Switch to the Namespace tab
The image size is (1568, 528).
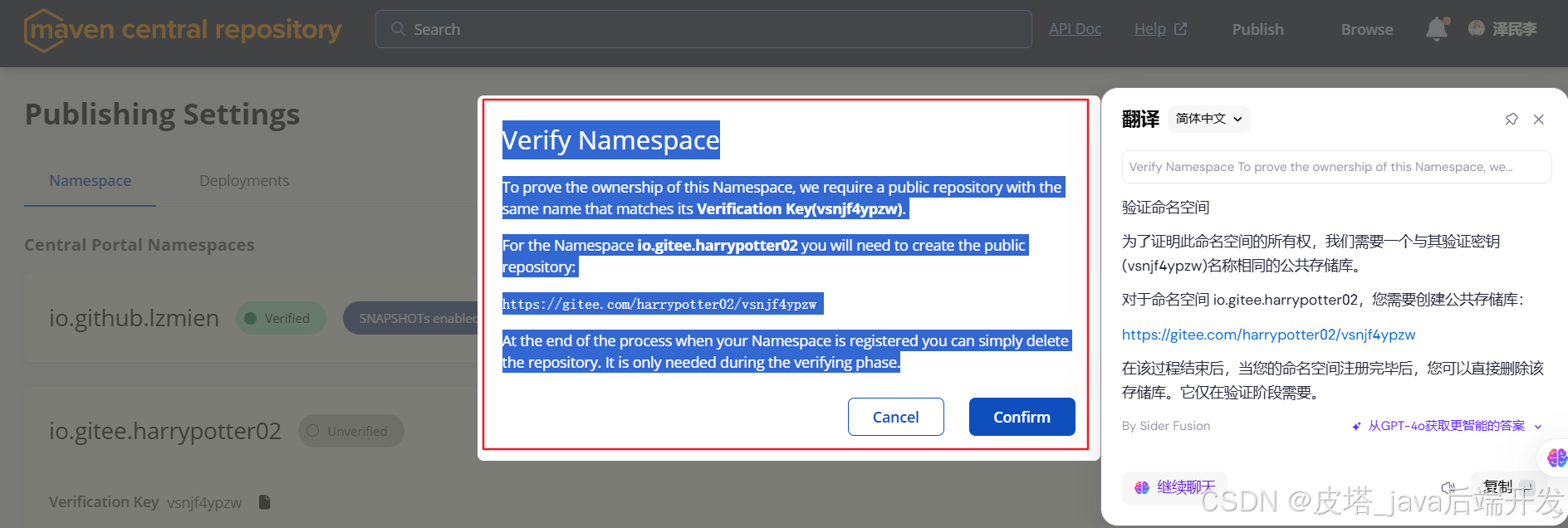(90, 181)
